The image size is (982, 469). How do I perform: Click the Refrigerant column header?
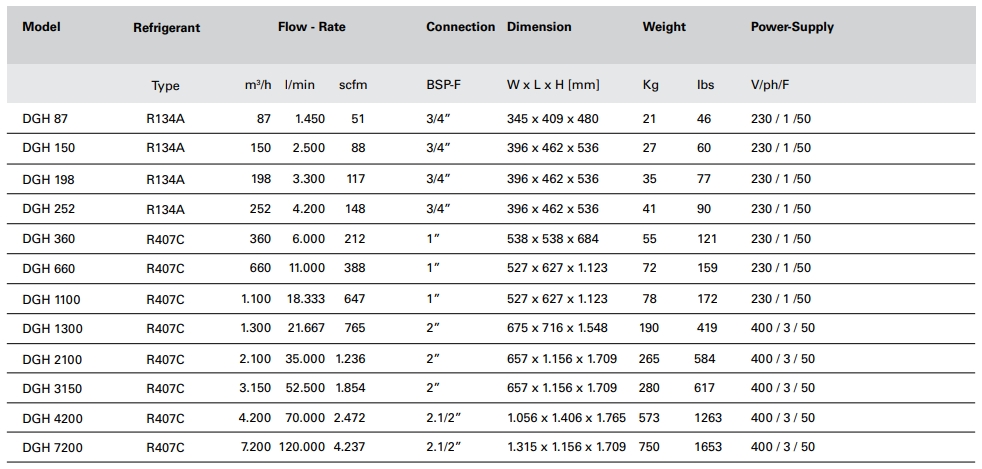click(x=166, y=28)
